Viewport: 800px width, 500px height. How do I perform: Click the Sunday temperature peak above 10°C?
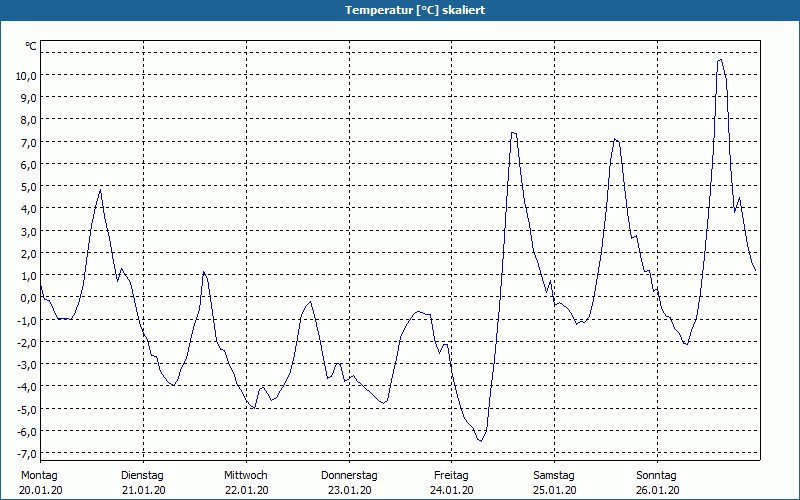click(x=720, y=60)
